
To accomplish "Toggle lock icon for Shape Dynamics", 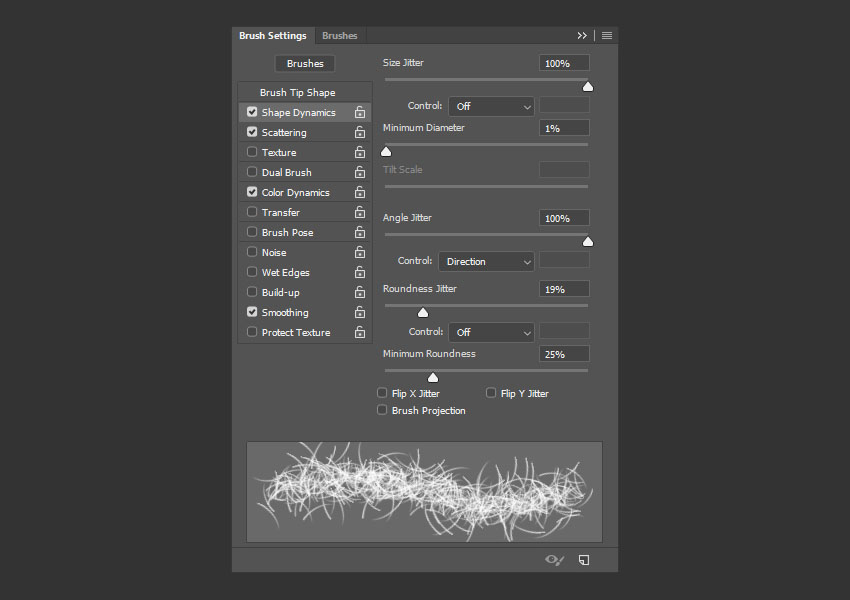I will click(x=360, y=112).
